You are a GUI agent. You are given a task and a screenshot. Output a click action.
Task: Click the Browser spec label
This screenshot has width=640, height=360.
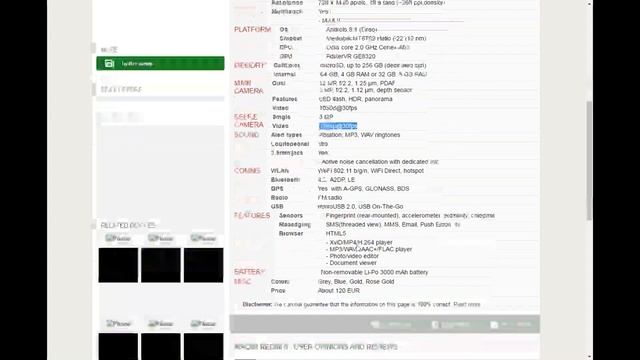(x=291, y=233)
